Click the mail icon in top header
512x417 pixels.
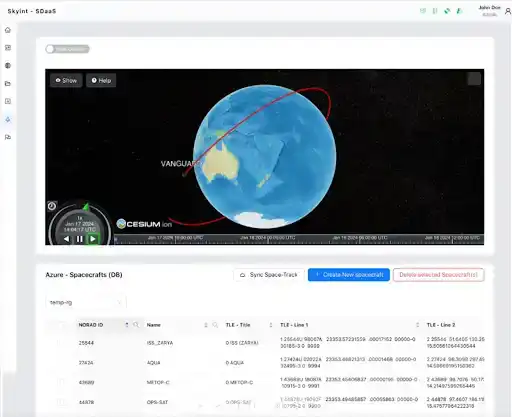423,11
